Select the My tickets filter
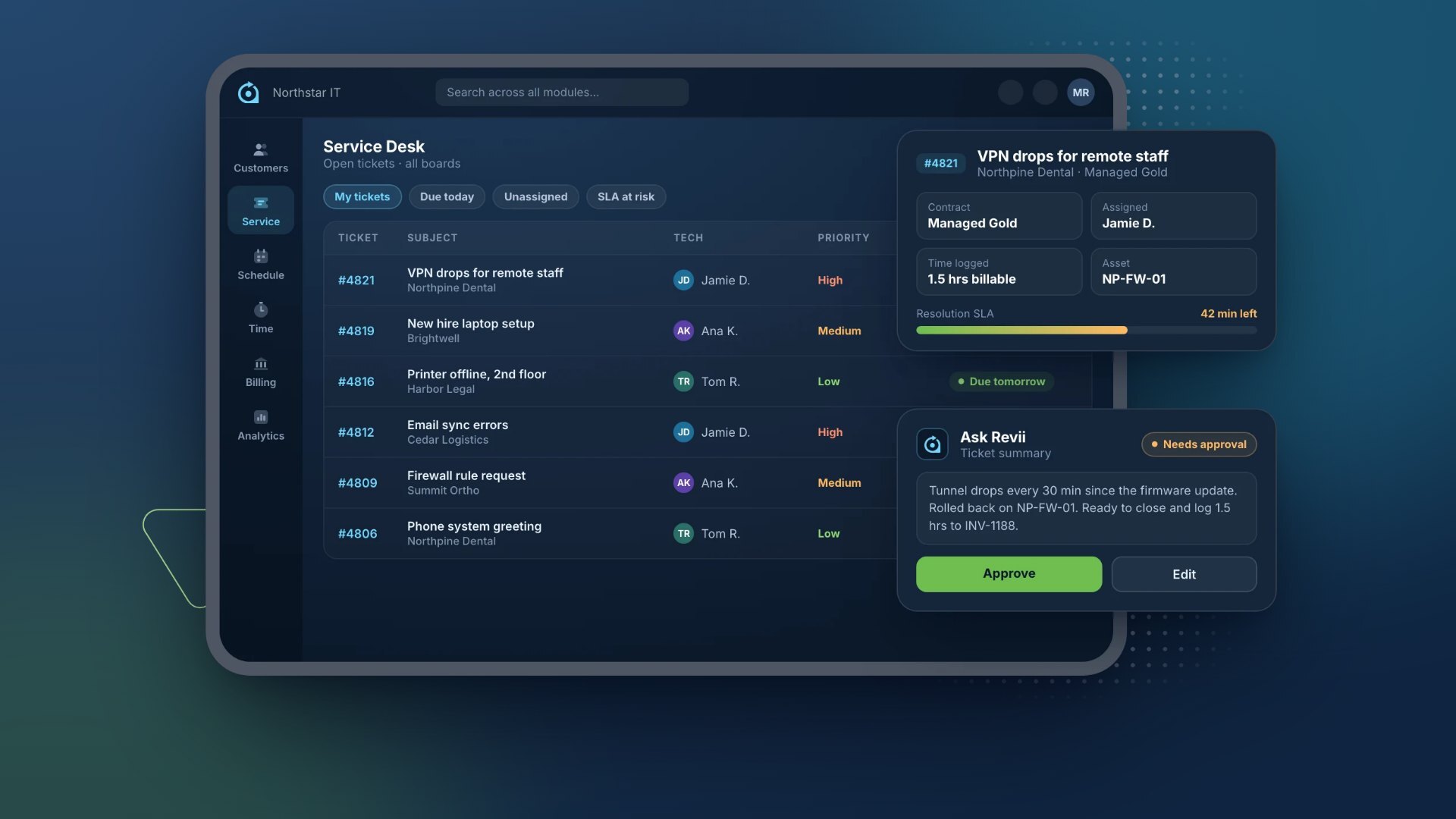1456x819 pixels. pyautogui.click(x=362, y=196)
